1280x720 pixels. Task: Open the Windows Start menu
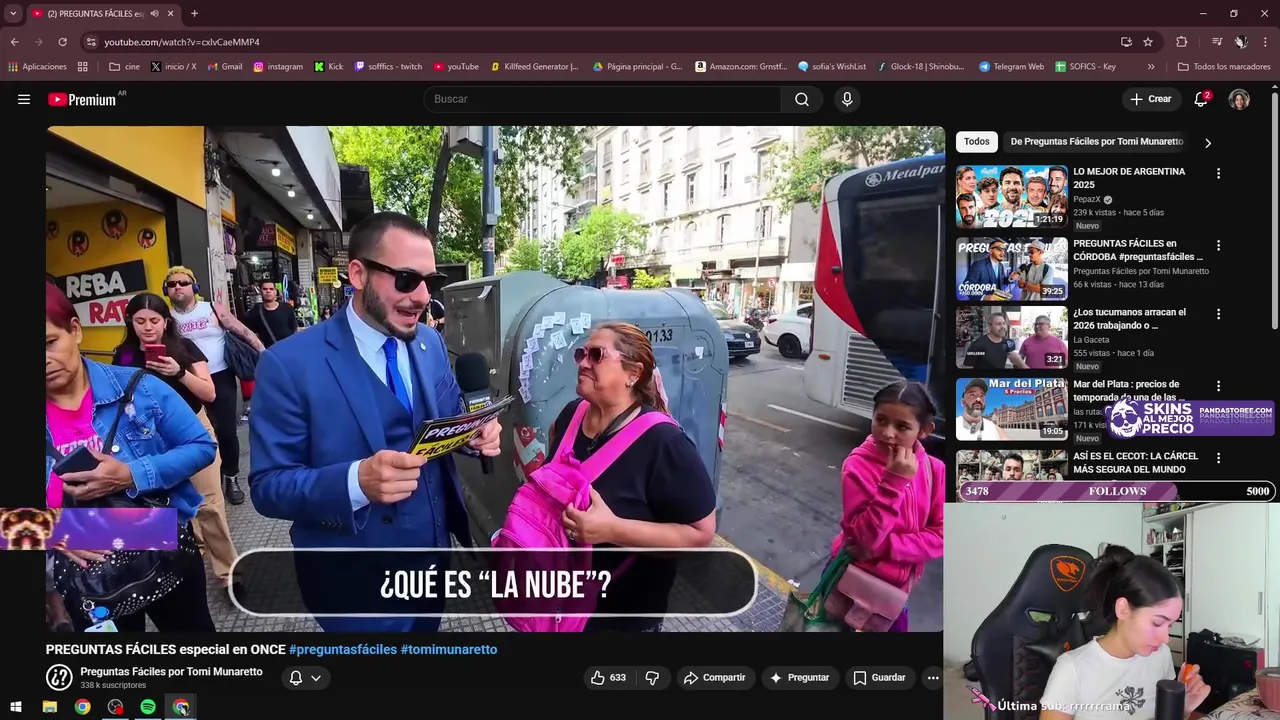[x=16, y=707]
